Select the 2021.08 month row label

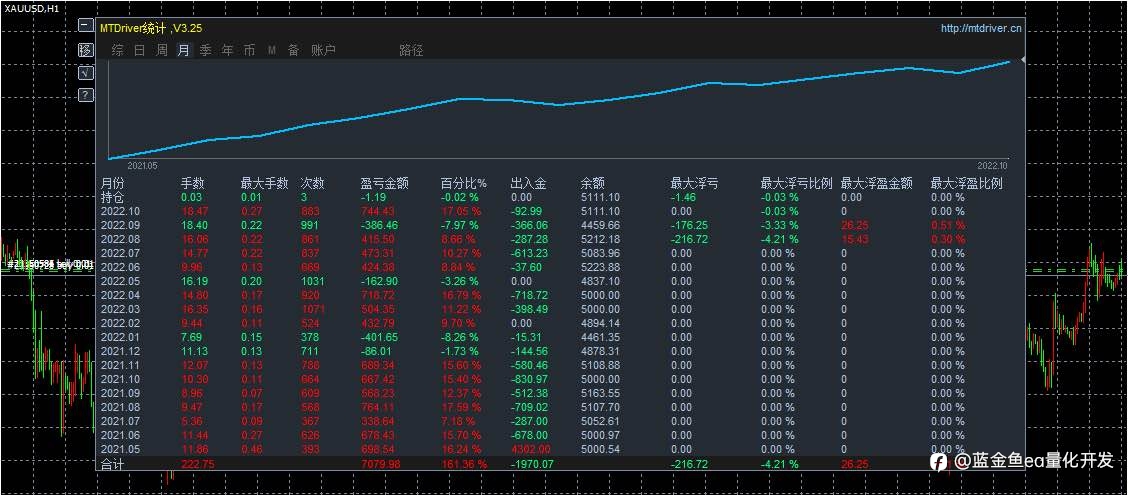point(119,407)
